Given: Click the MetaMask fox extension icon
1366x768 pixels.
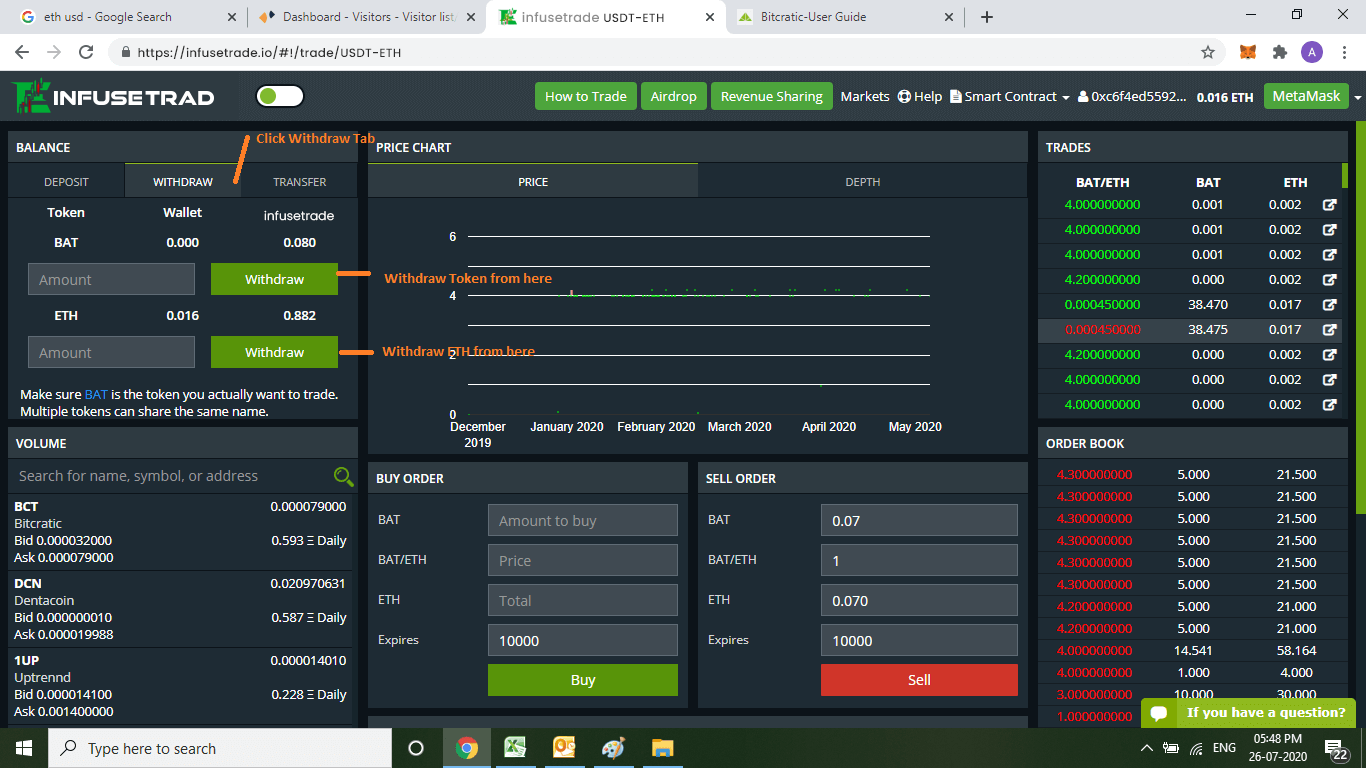Looking at the screenshot, I should click(1248, 52).
